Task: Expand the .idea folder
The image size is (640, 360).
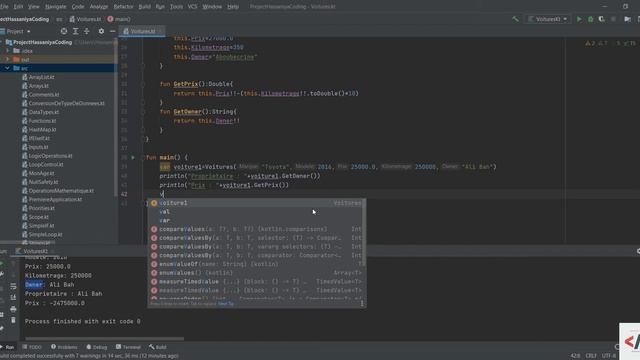Action: pyautogui.click(x=8, y=51)
